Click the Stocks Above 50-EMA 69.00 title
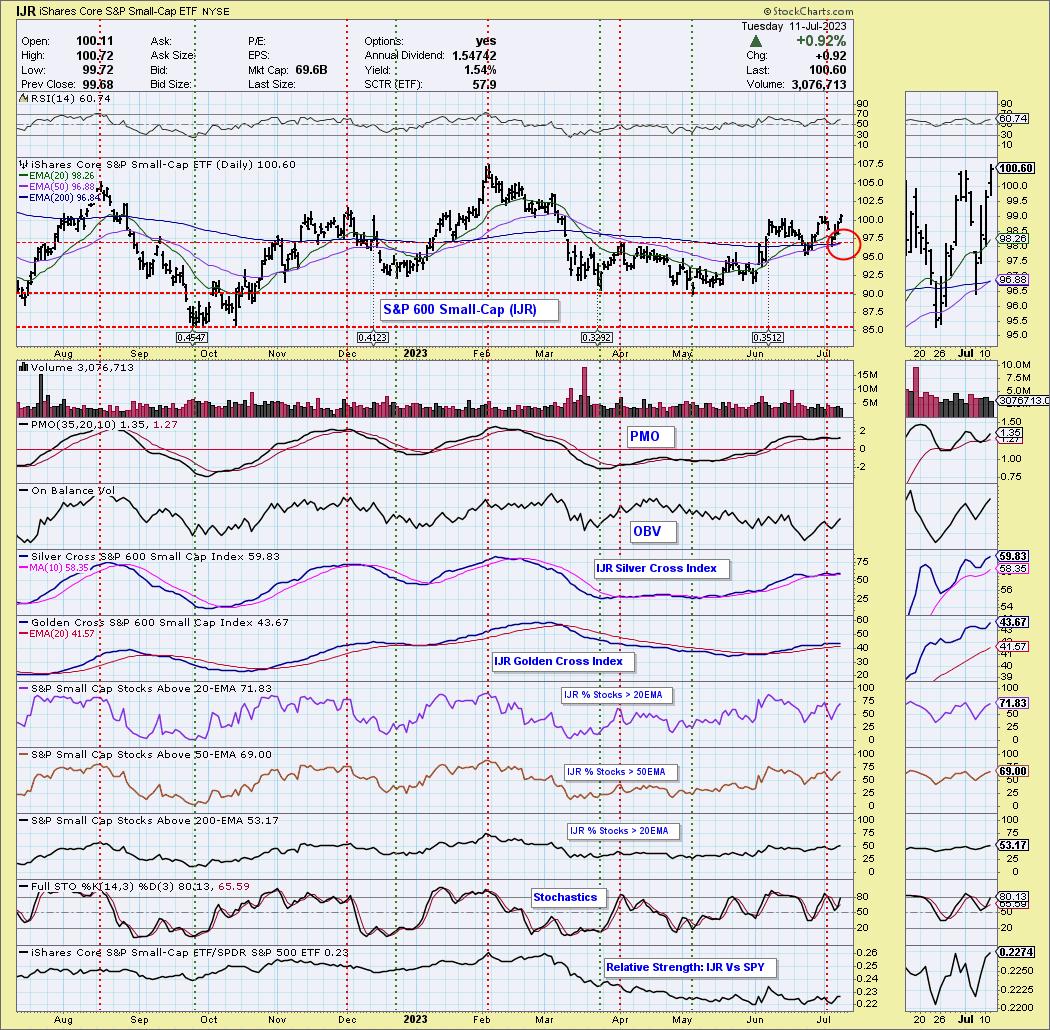Screen dimensions: 1050x1030 point(145,755)
